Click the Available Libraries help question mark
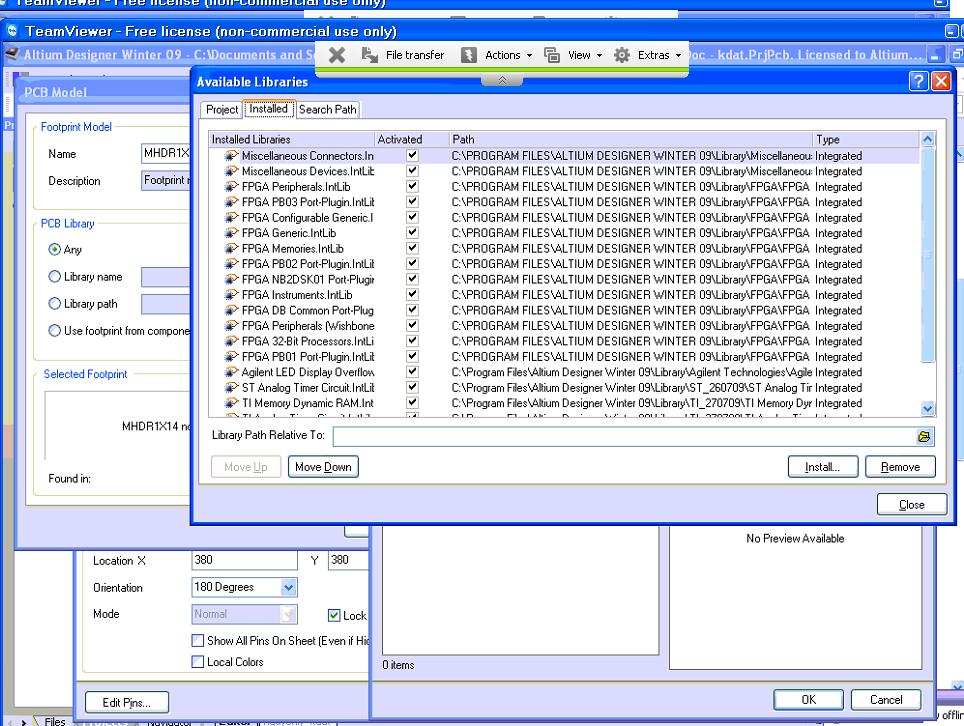The image size is (964, 726). point(919,81)
